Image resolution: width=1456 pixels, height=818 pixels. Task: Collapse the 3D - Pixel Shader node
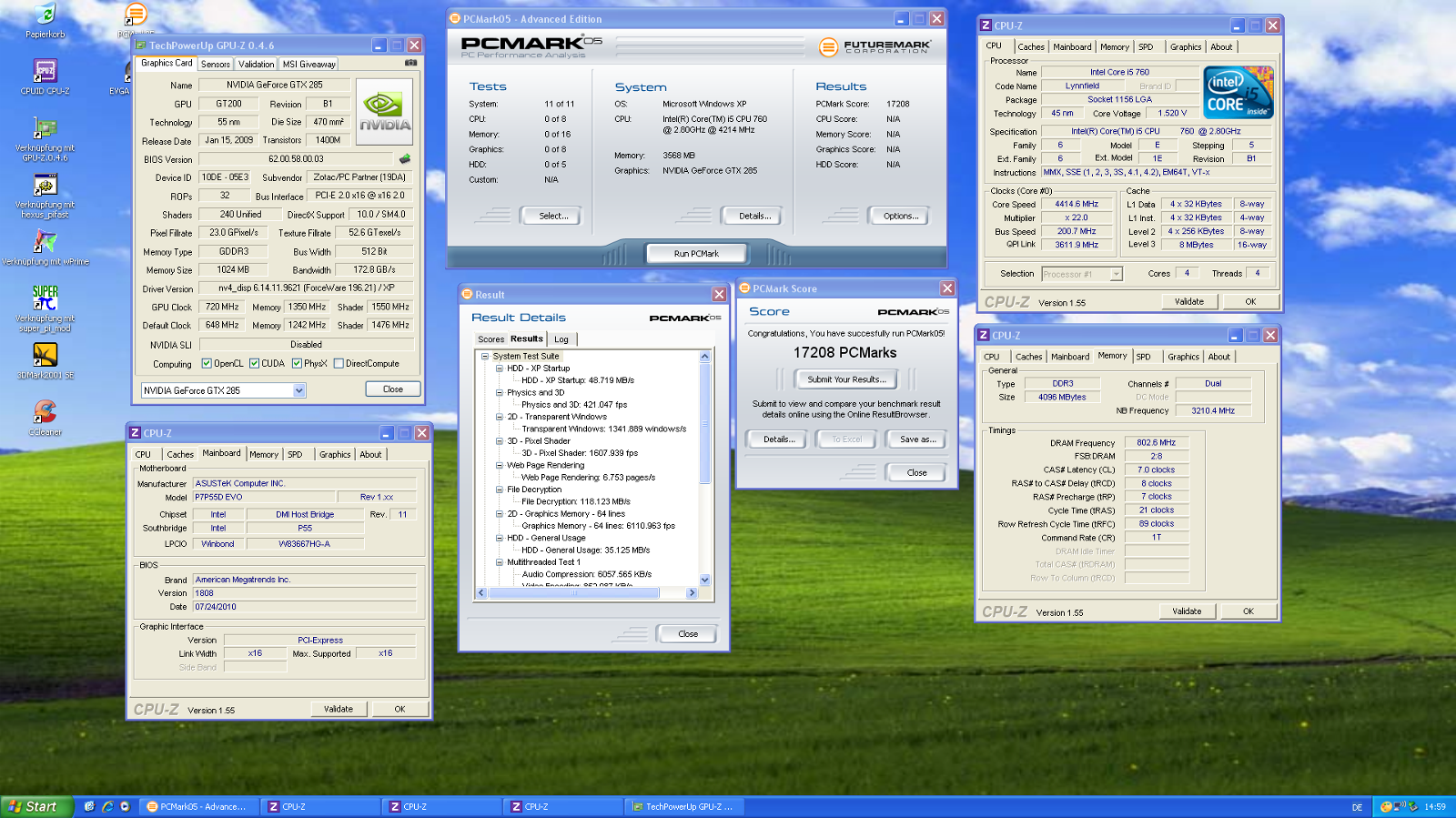click(x=500, y=441)
